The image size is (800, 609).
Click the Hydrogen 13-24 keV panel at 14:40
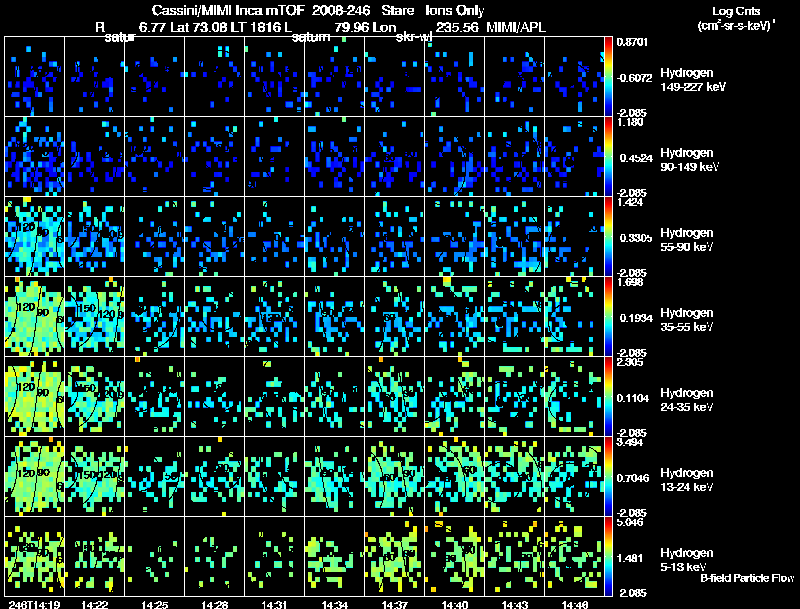coord(455,476)
